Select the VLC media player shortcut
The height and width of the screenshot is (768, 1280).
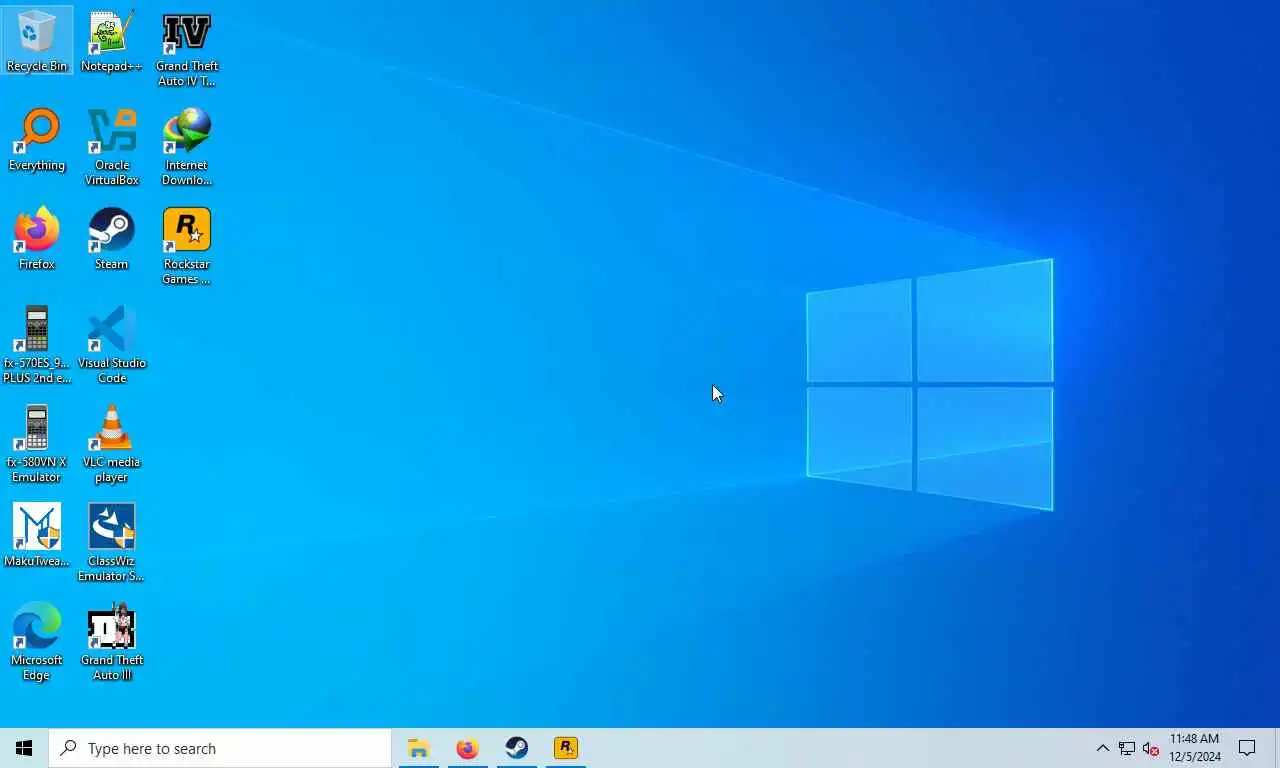[111, 444]
